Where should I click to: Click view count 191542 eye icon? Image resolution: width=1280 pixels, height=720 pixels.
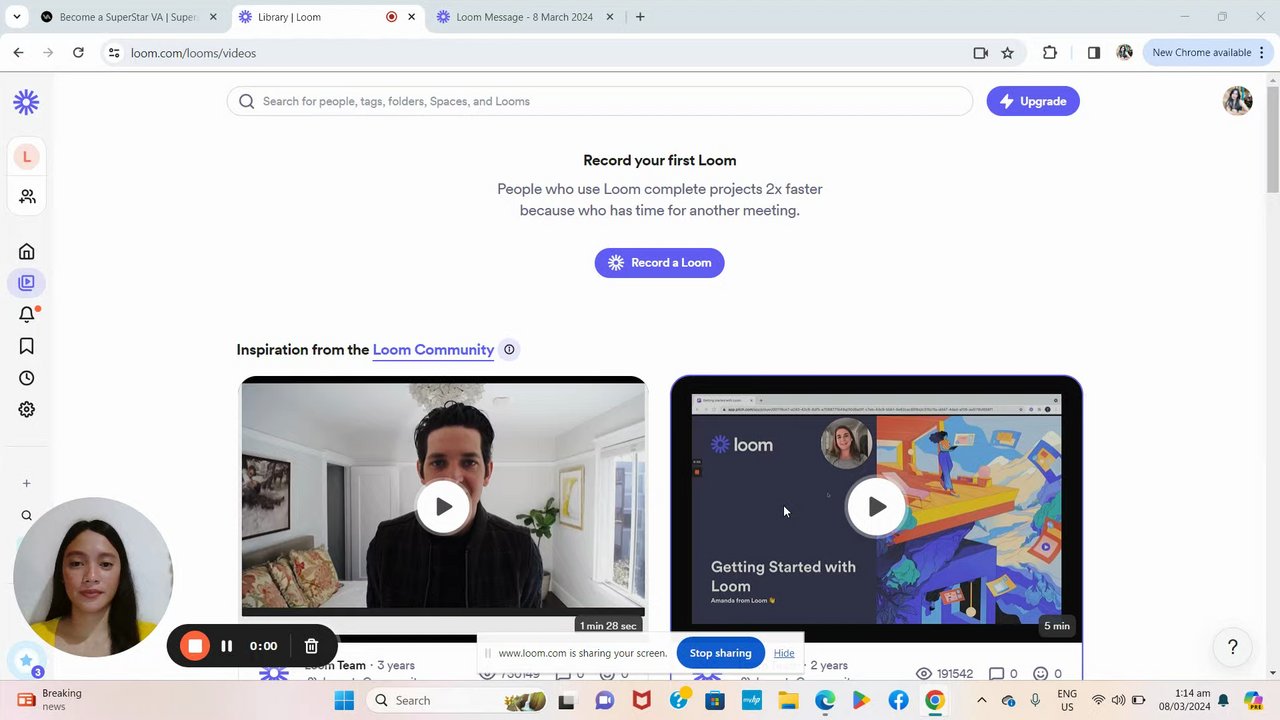click(x=944, y=674)
